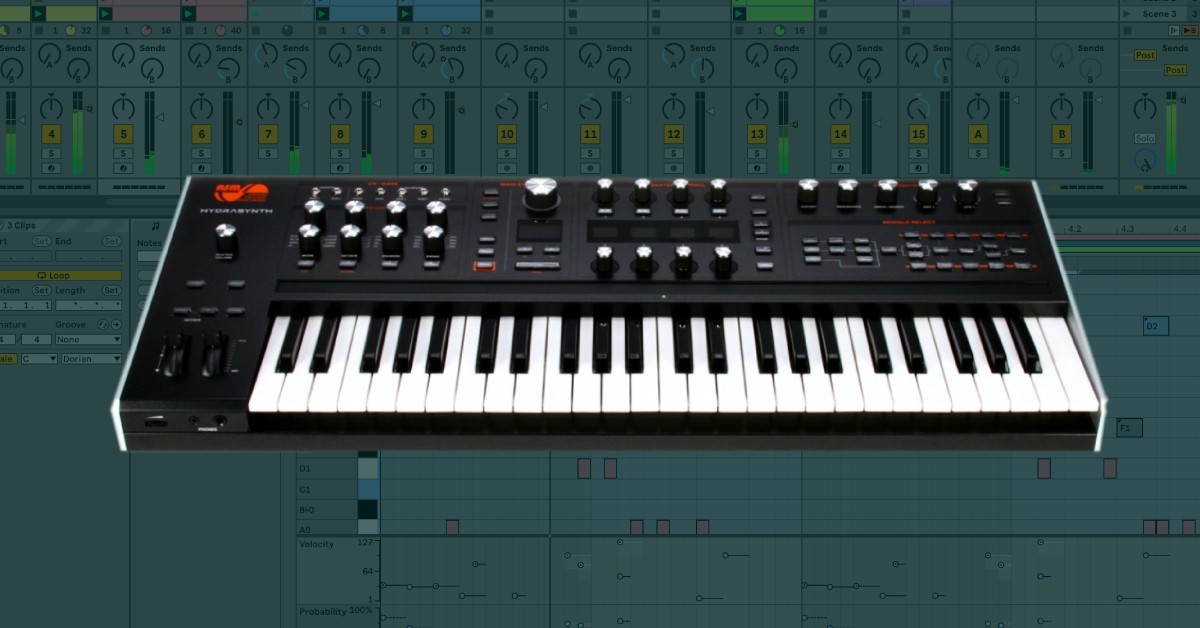Solo track 12
Image resolution: width=1200 pixels, height=628 pixels.
point(673,153)
